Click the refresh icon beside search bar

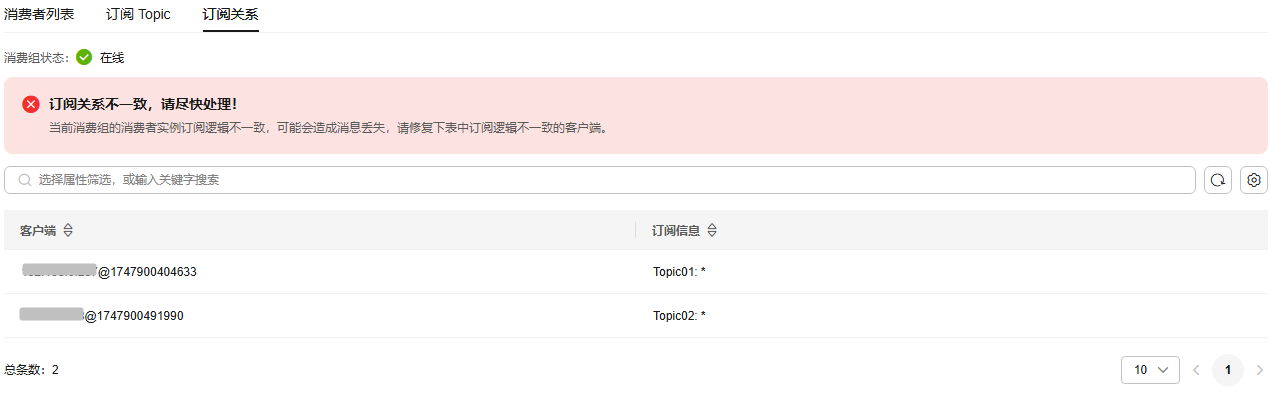1218,180
